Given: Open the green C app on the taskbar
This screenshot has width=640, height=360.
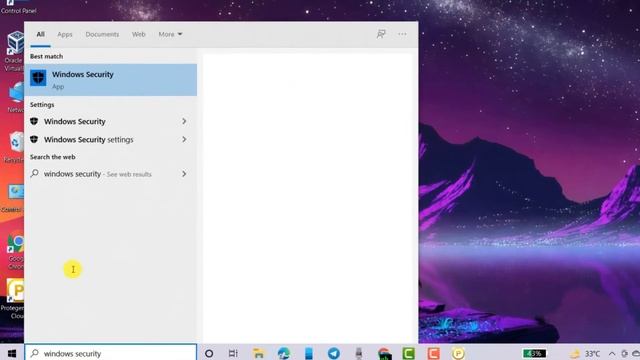Looking at the screenshot, I should (408, 353).
